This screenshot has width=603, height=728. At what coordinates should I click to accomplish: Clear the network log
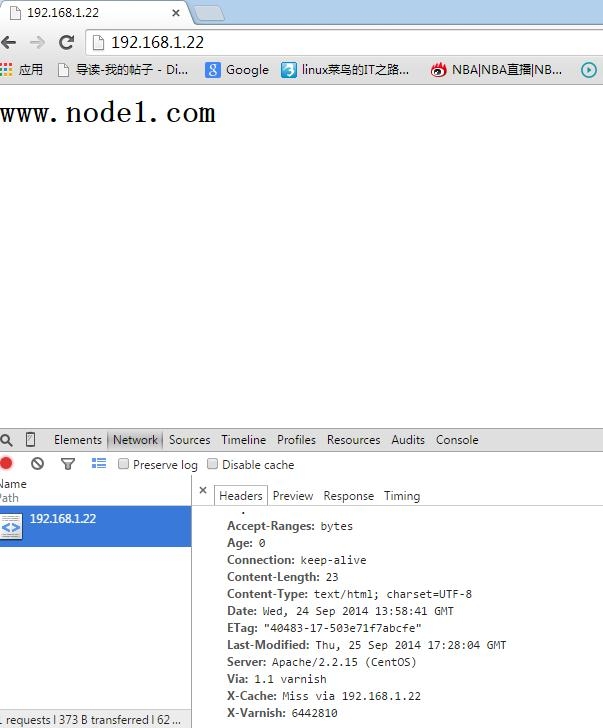pyautogui.click(x=37, y=463)
